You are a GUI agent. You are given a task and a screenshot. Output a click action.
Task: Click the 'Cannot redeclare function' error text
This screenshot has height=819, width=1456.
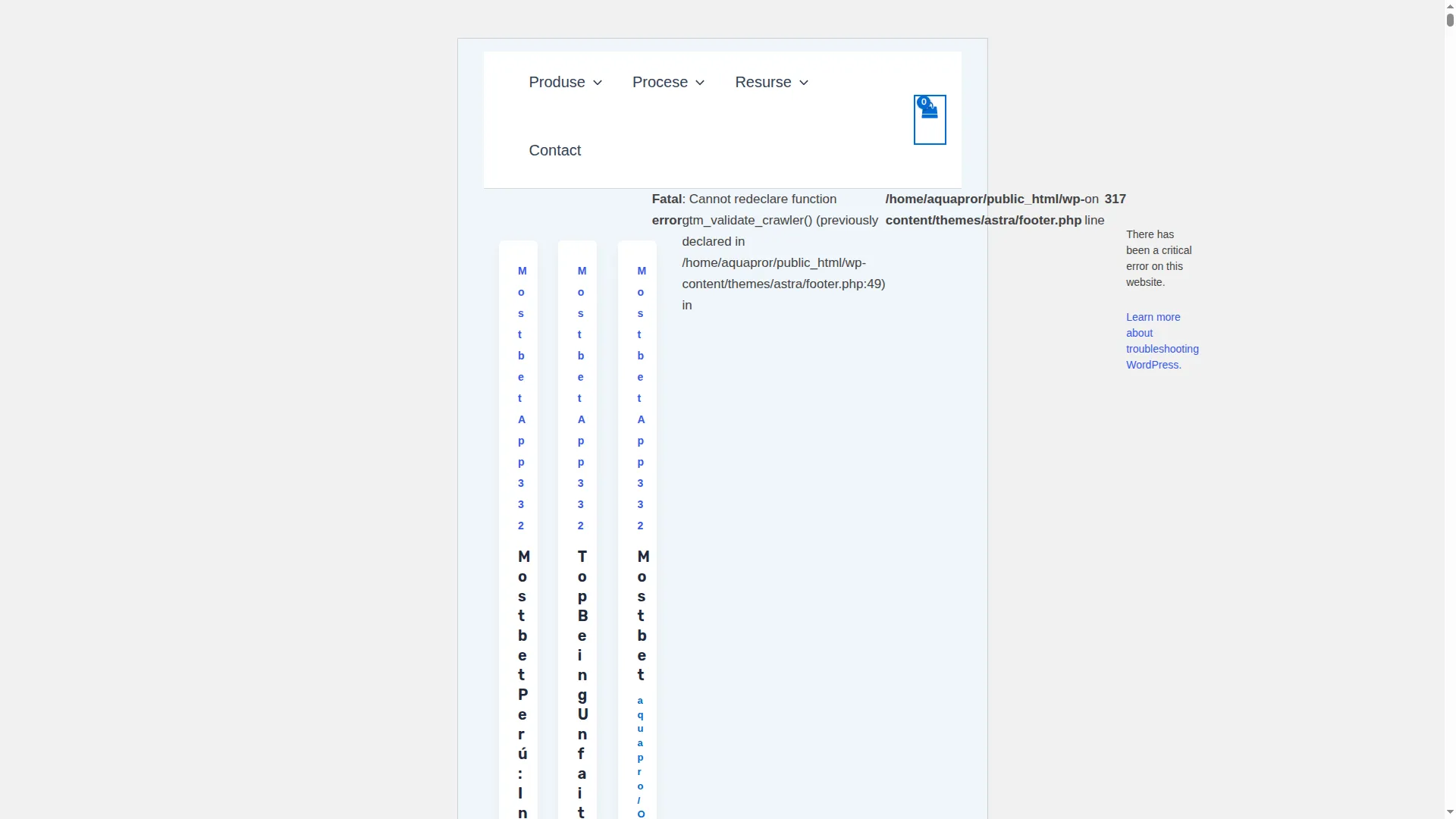763,199
